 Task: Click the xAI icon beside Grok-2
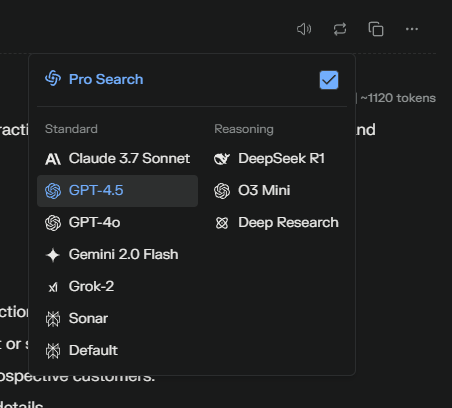pos(53,287)
